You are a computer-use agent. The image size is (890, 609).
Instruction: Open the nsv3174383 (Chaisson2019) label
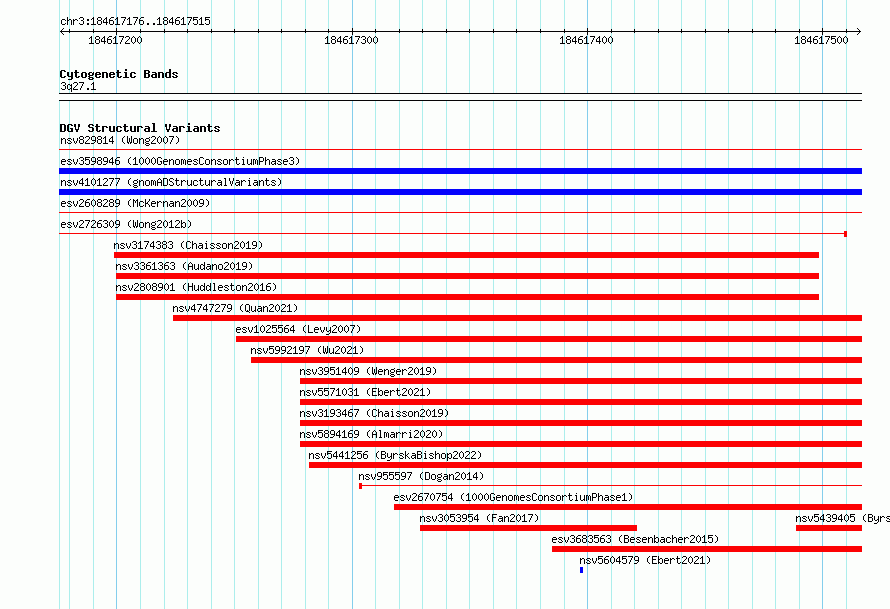[188, 245]
